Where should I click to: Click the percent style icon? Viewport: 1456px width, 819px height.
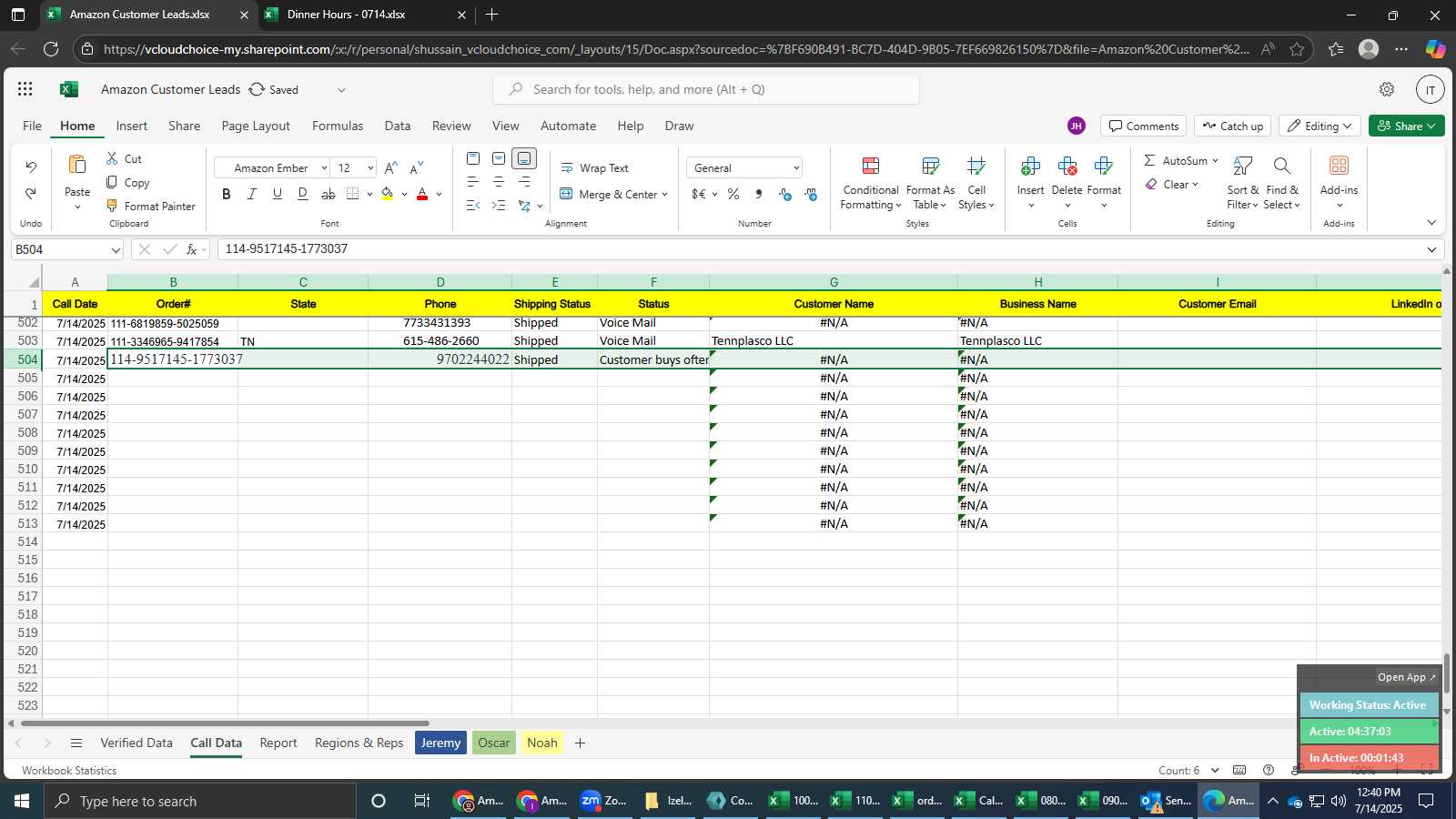(733, 194)
